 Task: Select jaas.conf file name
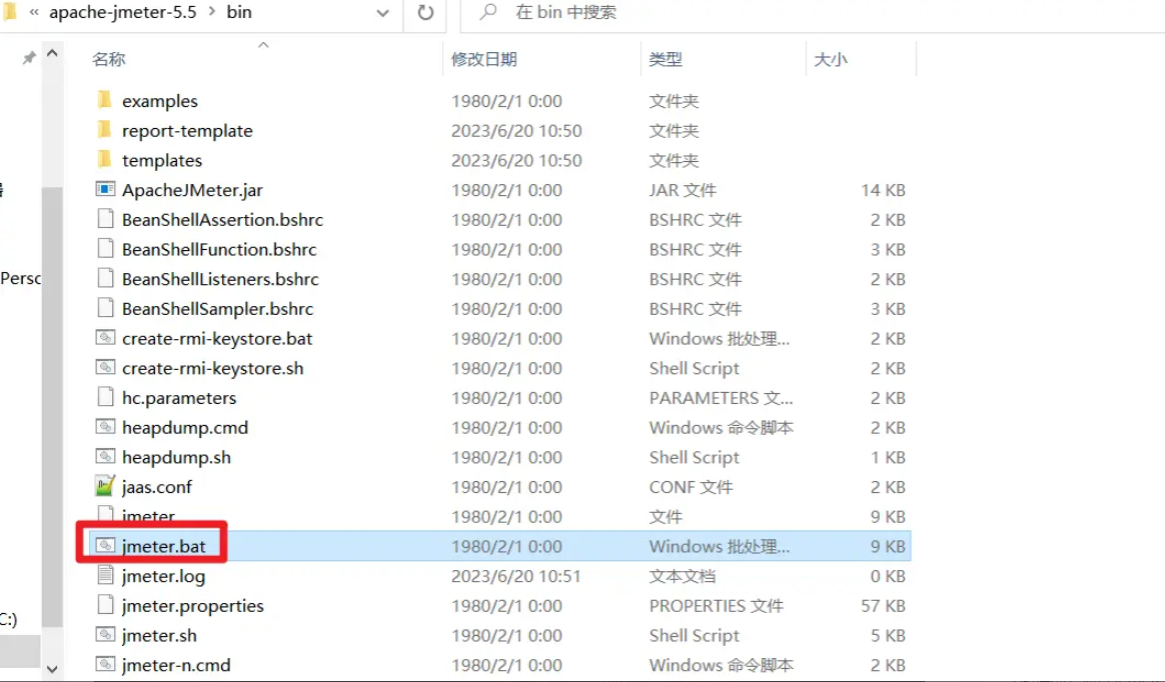coord(157,487)
